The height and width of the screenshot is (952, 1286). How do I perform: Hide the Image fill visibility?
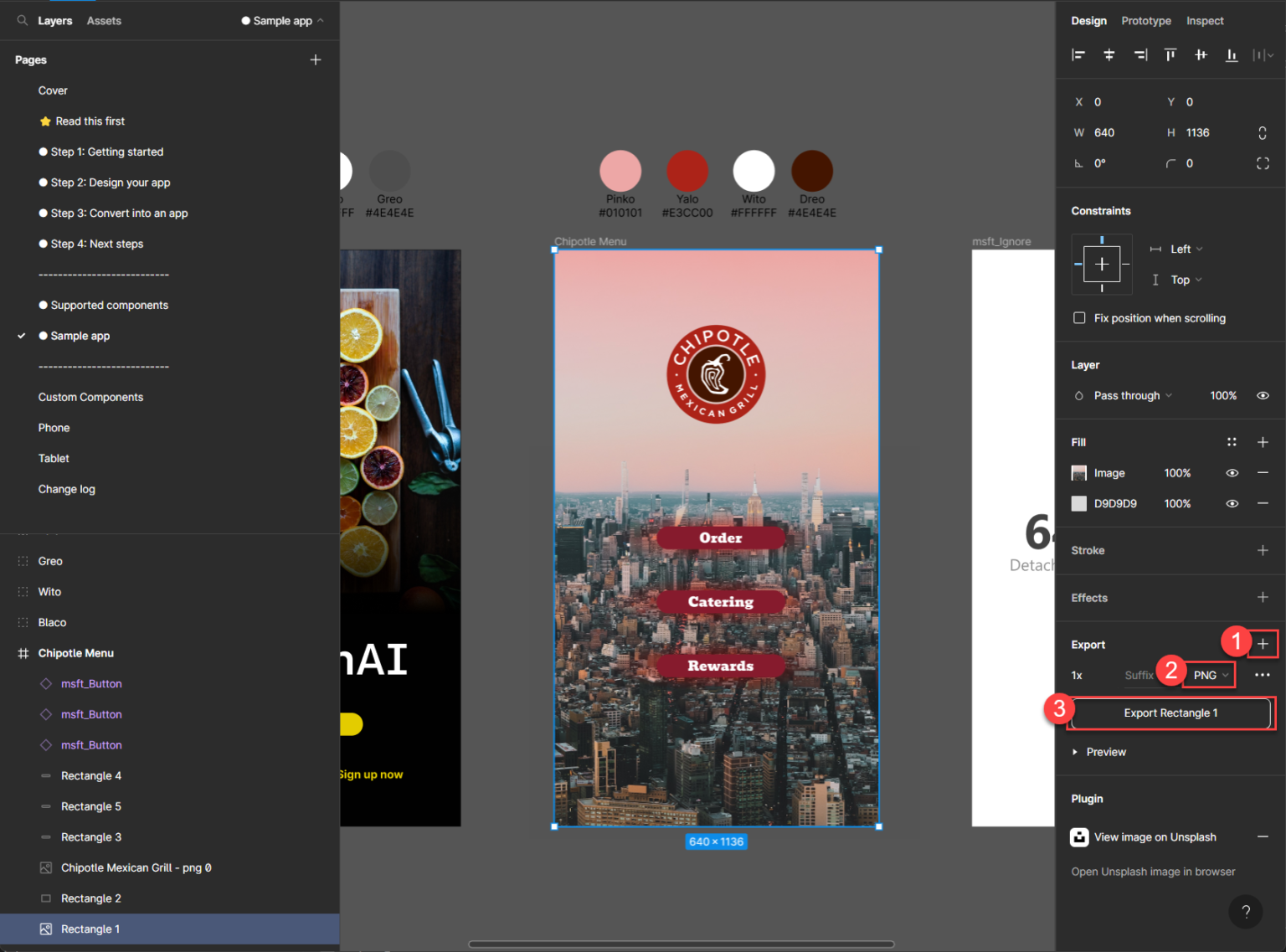pos(1232,473)
